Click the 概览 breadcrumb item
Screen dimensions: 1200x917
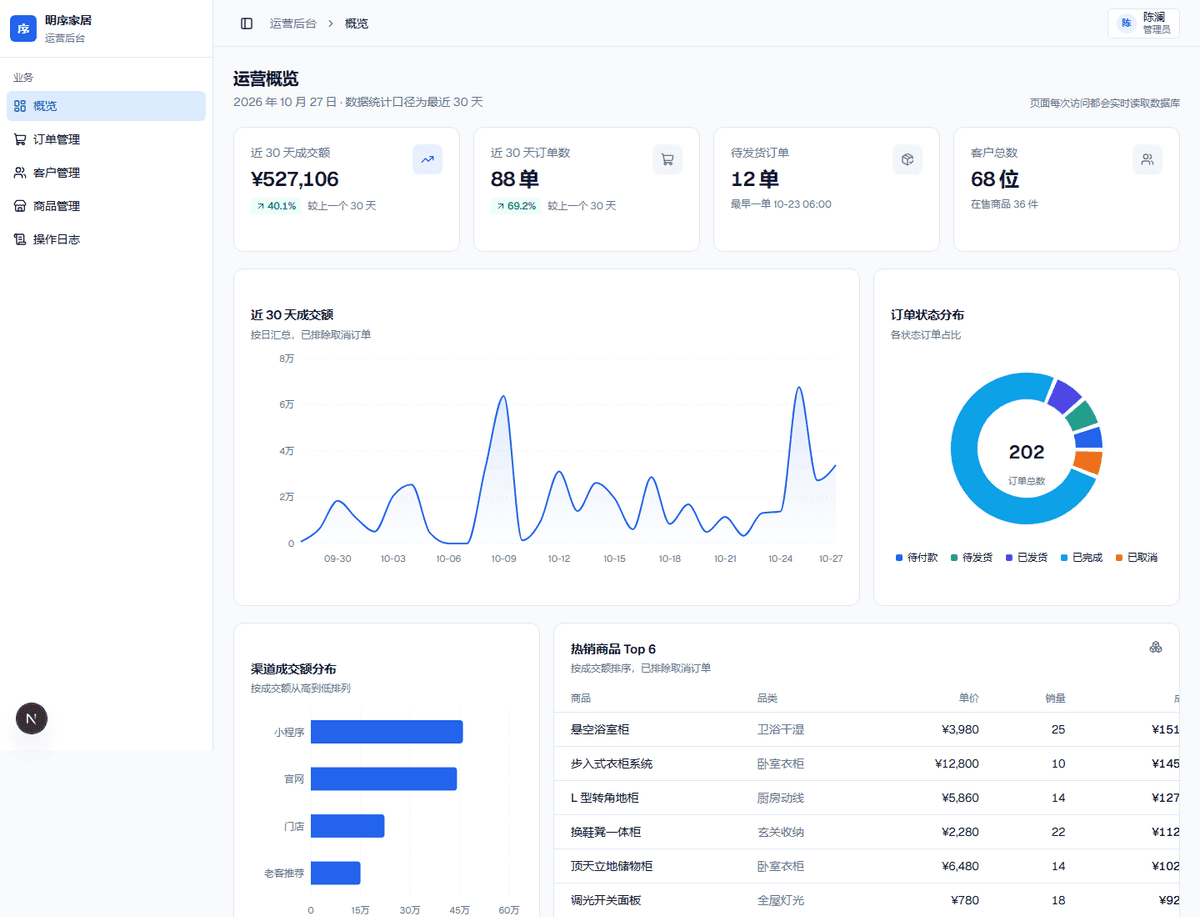pos(356,23)
